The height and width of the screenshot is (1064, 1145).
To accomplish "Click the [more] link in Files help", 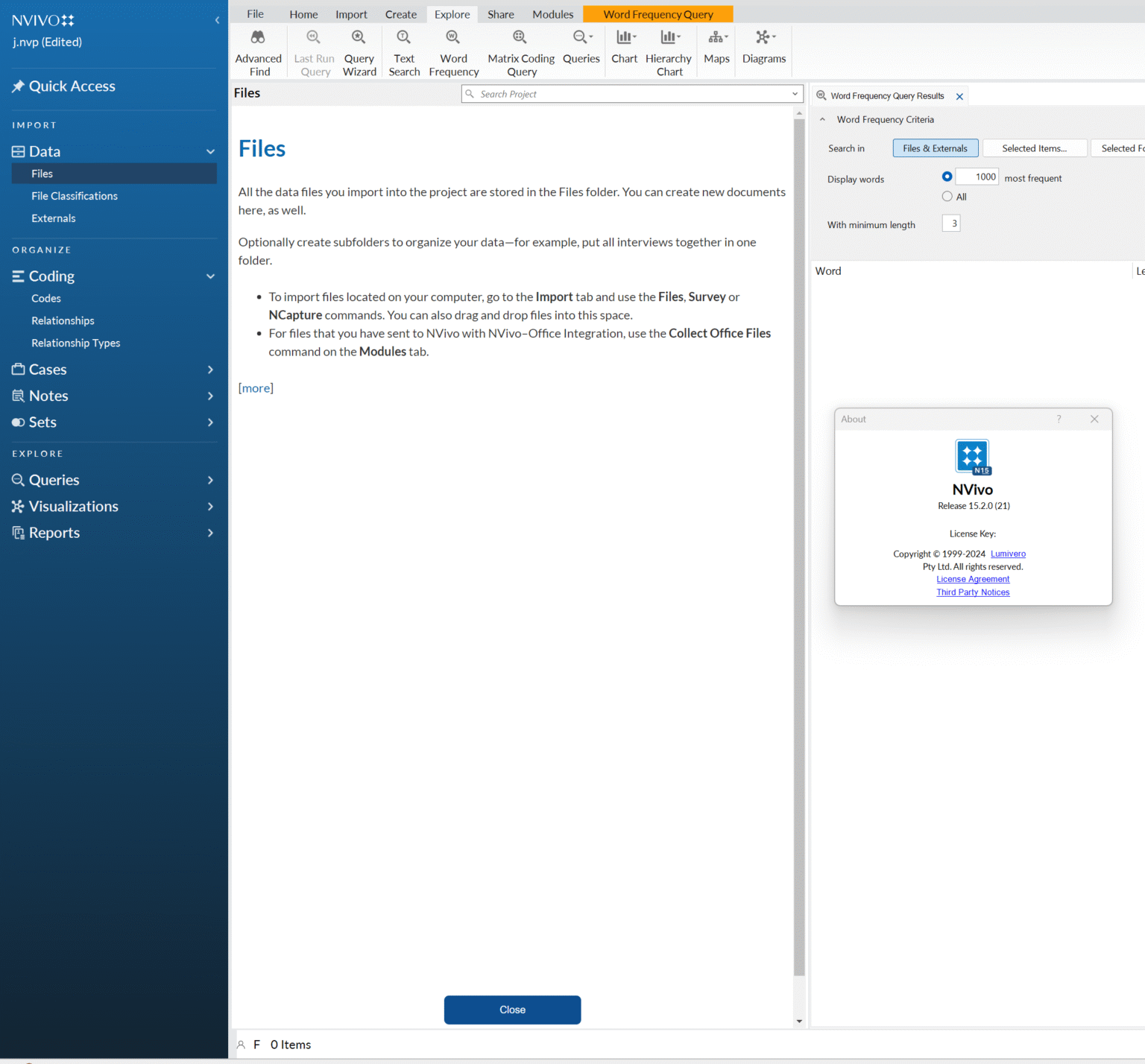I will (x=256, y=388).
